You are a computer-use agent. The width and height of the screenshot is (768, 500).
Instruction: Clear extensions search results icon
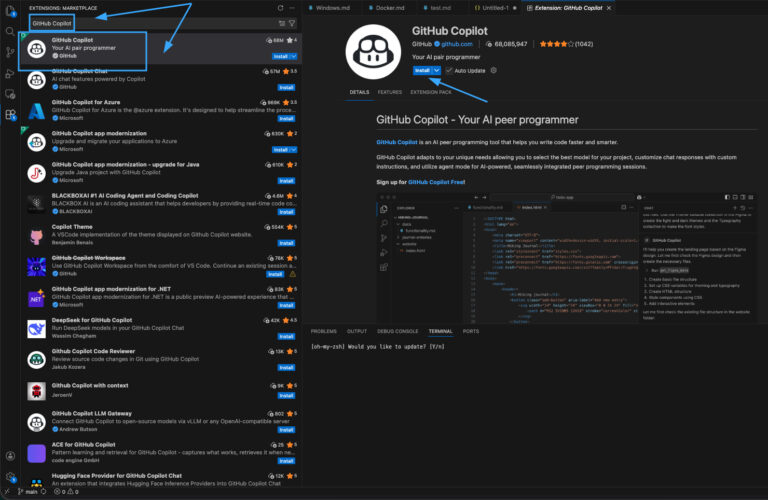tap(282, 24)
